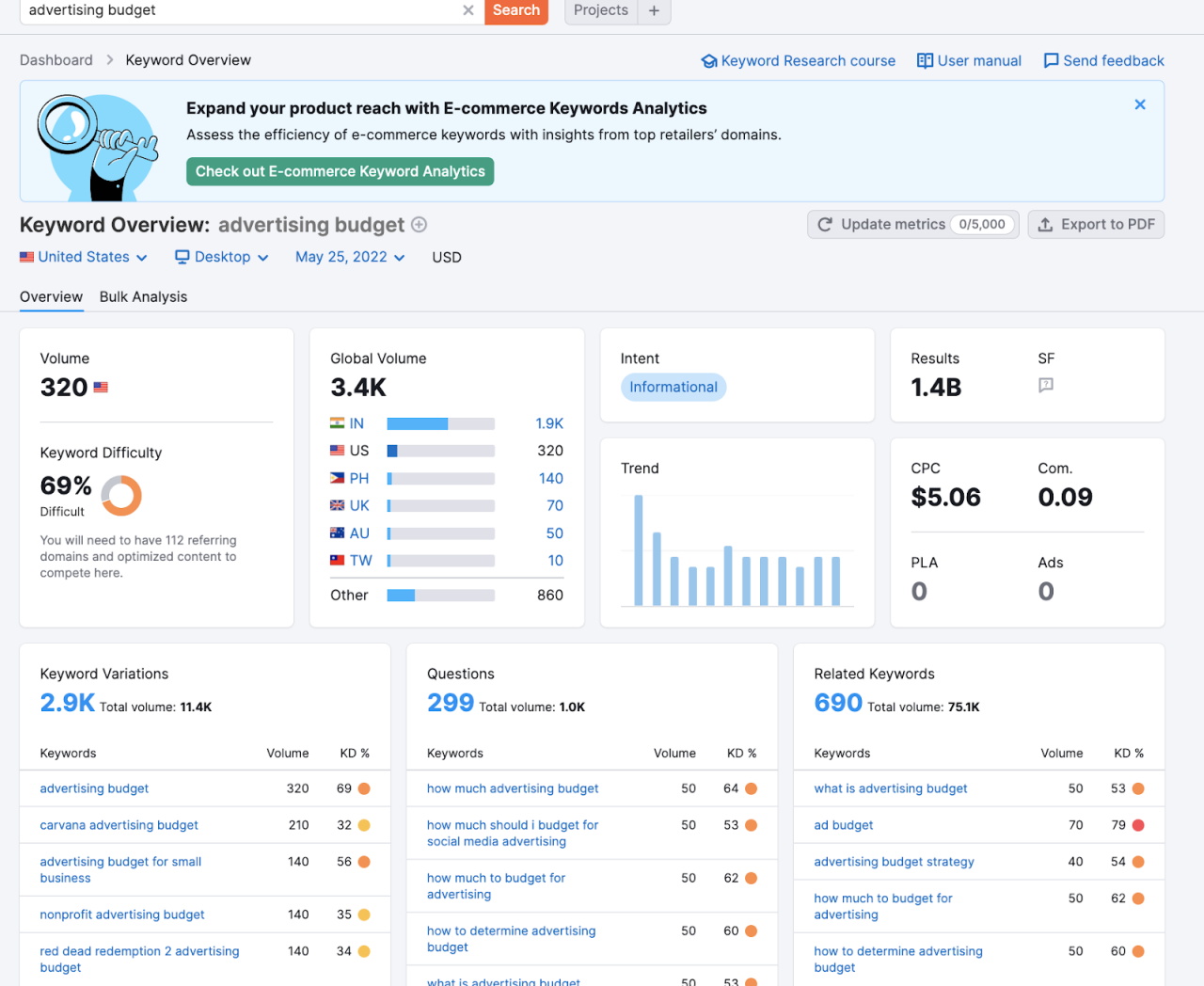Switch to the Bulk Analysis tab
The image size is (1204, 986).
click(x=143, y=296)
